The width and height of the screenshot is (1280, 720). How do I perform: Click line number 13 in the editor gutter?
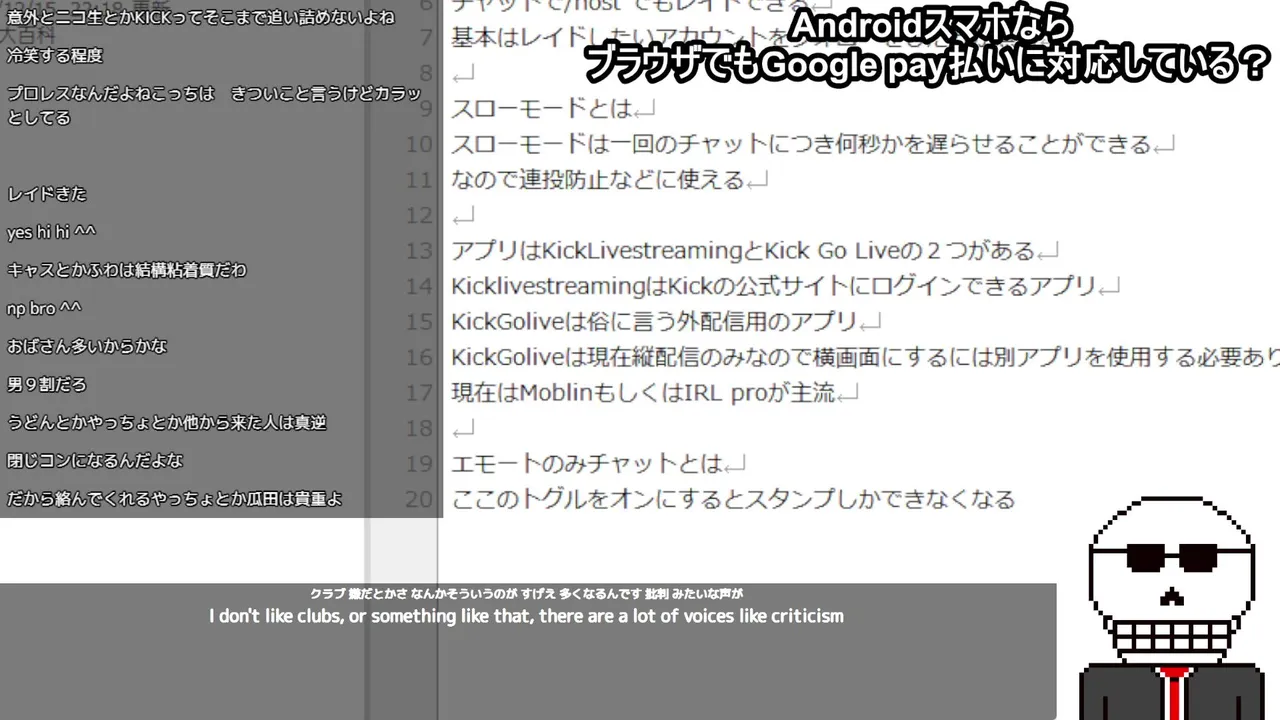coord(419,251)
